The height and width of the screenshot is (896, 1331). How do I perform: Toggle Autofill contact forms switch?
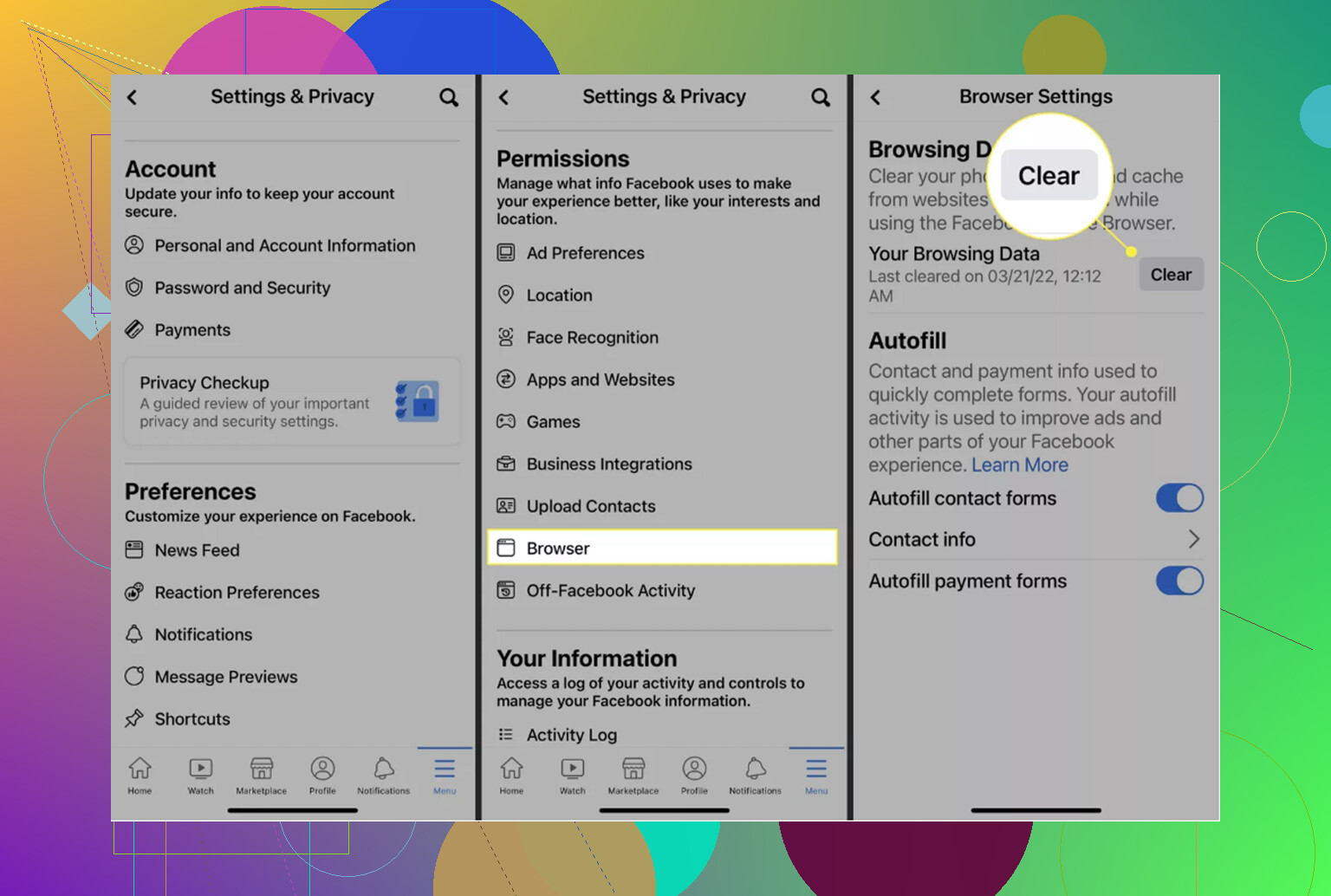(x=1179, y=498)
